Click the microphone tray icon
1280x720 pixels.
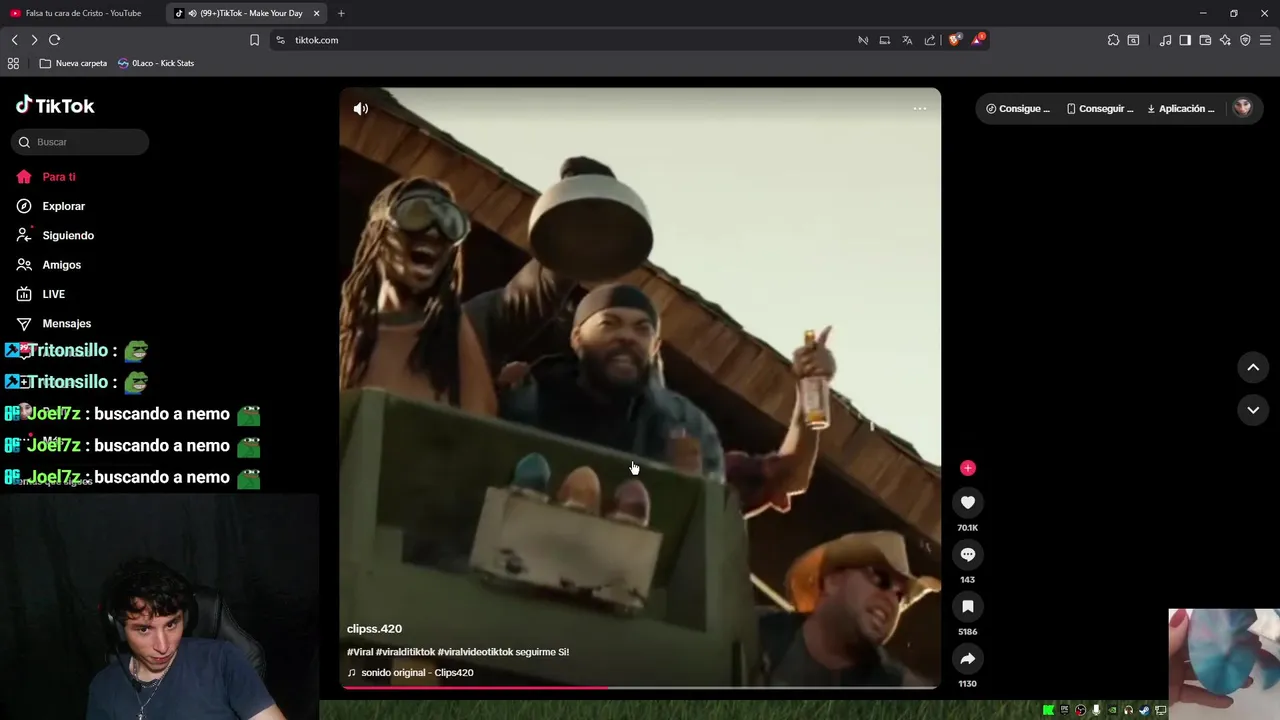point(1096,710)
